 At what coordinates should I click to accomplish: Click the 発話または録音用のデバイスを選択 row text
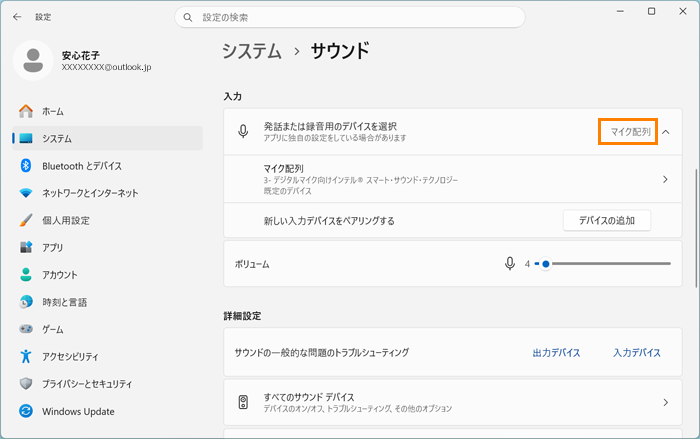tap(330, 126)
